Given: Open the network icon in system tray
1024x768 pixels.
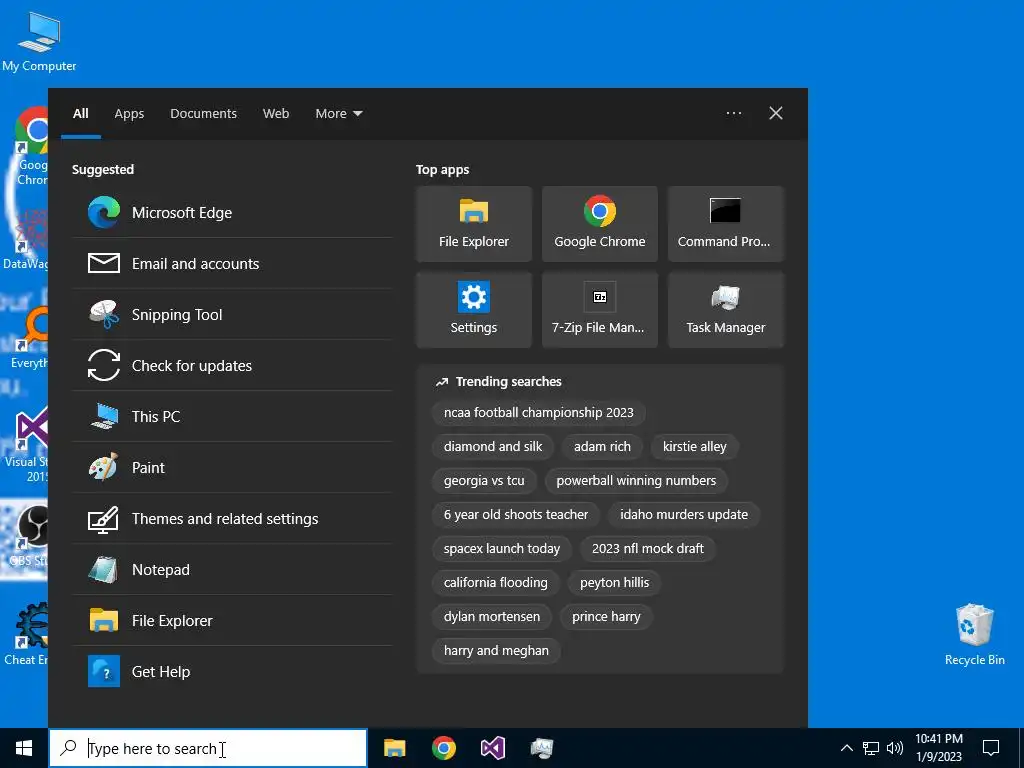Looking at the screenshot, I should (x=871, y=748).
